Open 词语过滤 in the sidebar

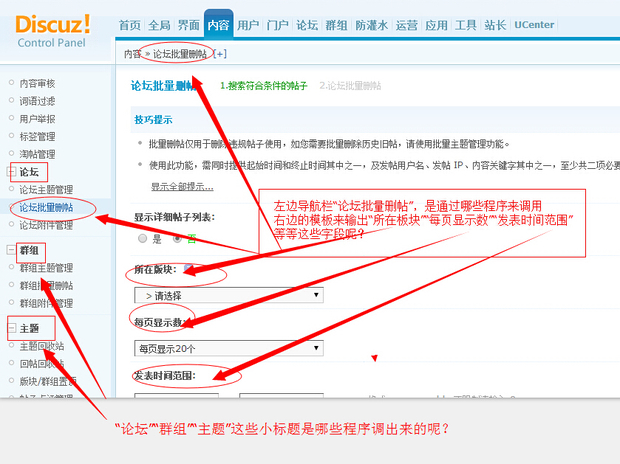[38, 101]
